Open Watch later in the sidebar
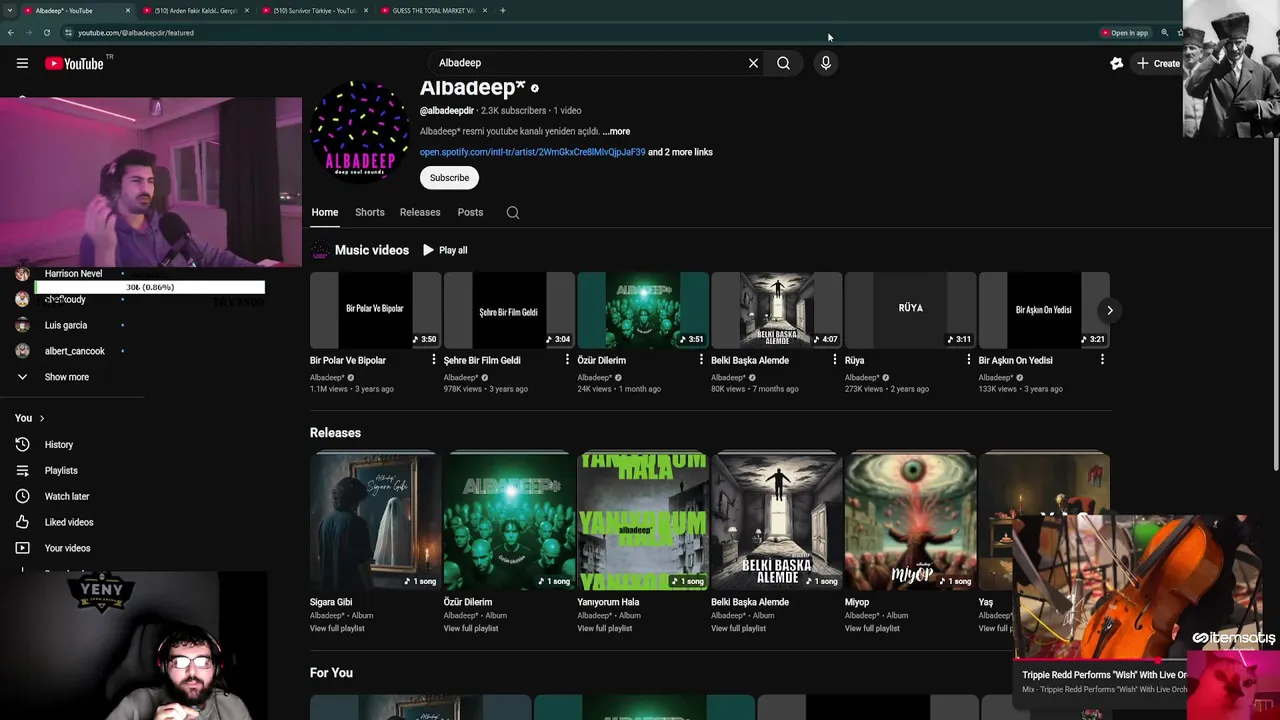 point(66,496)
